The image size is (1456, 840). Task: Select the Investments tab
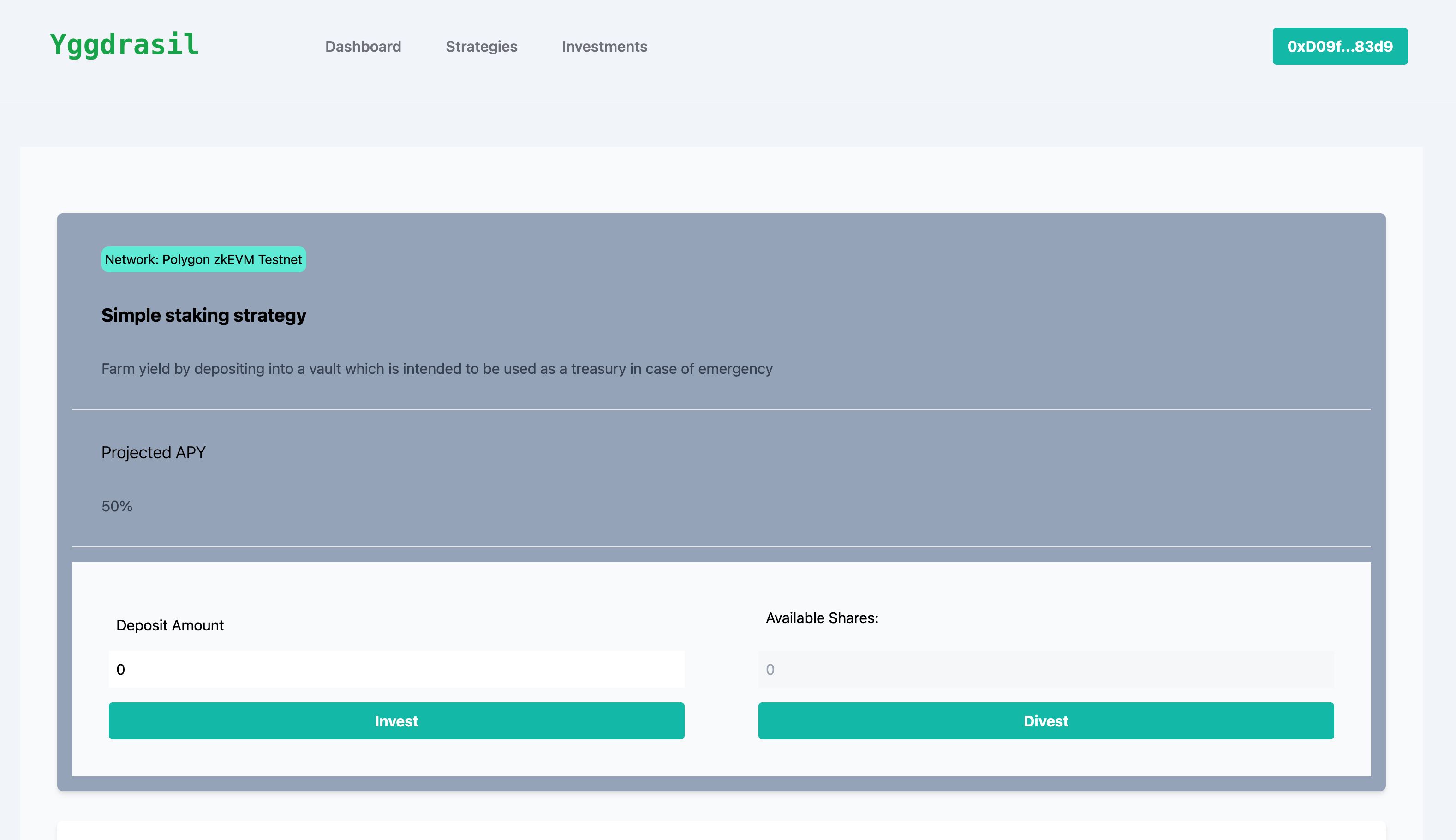point(605,47)
